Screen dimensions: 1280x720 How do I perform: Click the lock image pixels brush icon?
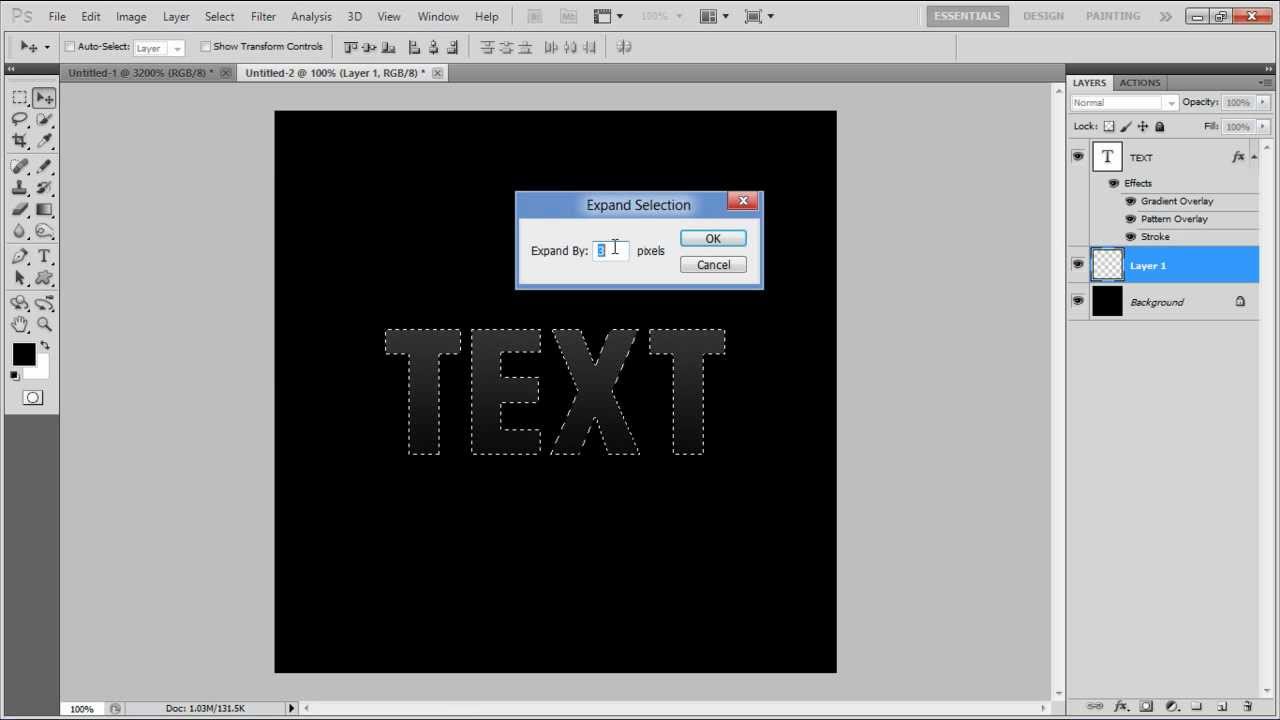1126,127
